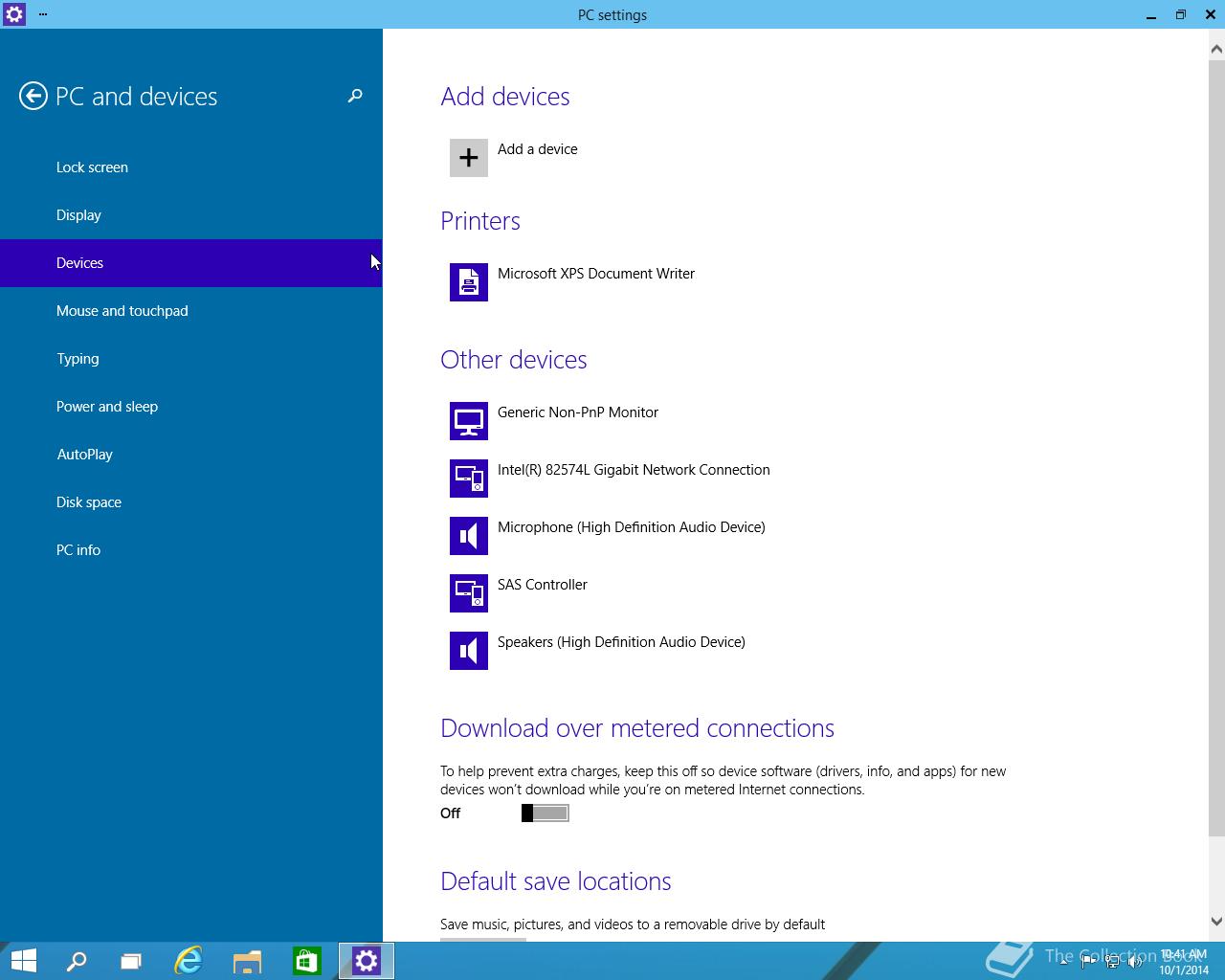Open Power and sleep settings
1225x980 pixels.
point(191,407)
